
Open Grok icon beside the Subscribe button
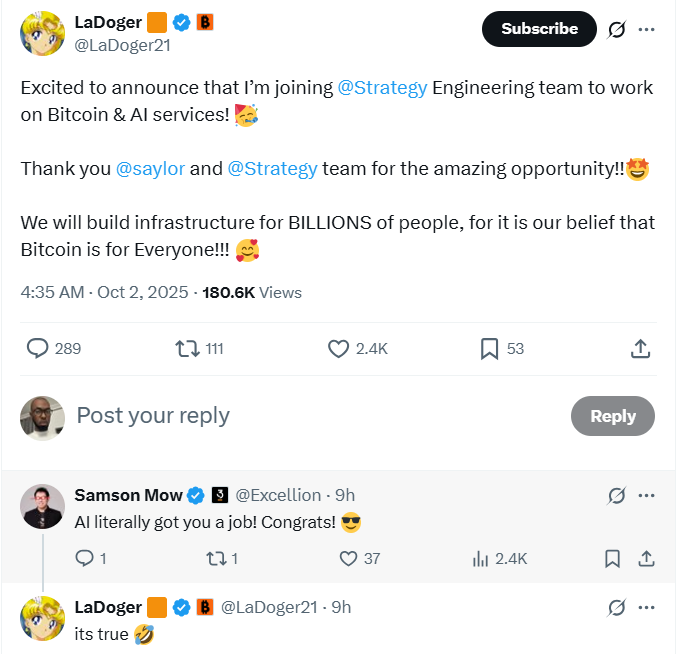617,29
